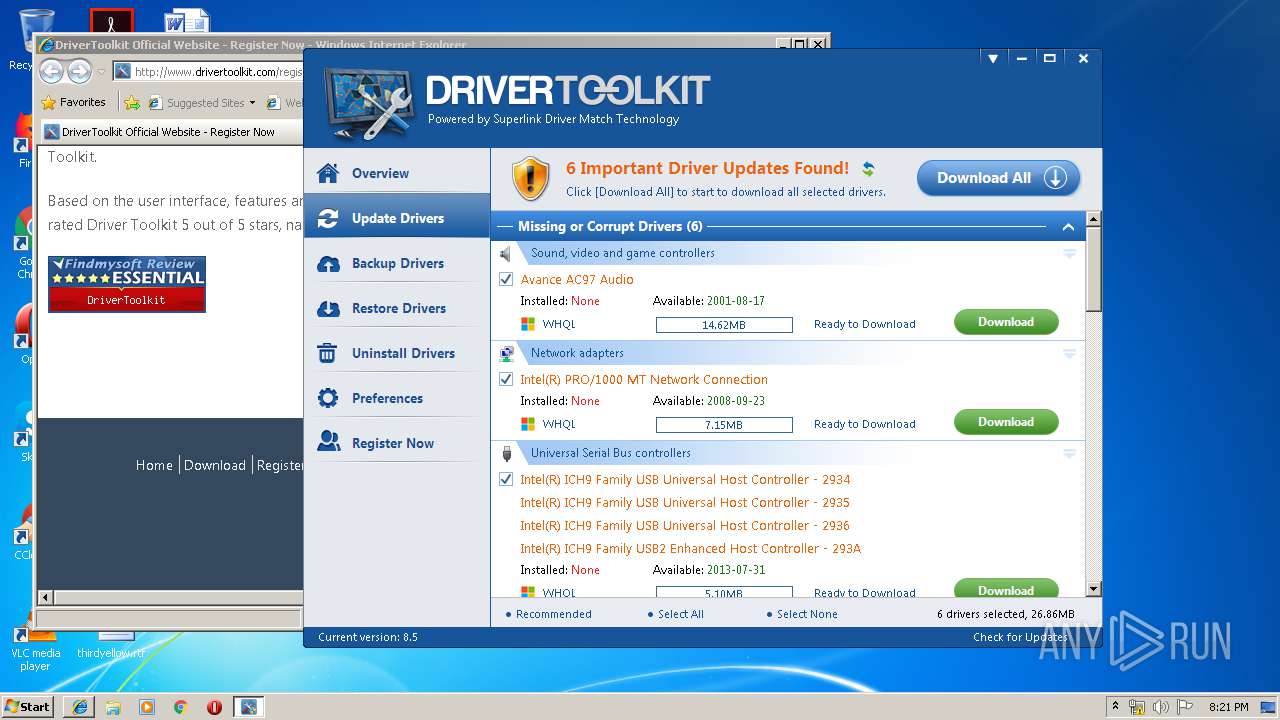The image size is (1280, 720).
Task: Open the Backup Drivers page
Action: (x=397, y=263)
